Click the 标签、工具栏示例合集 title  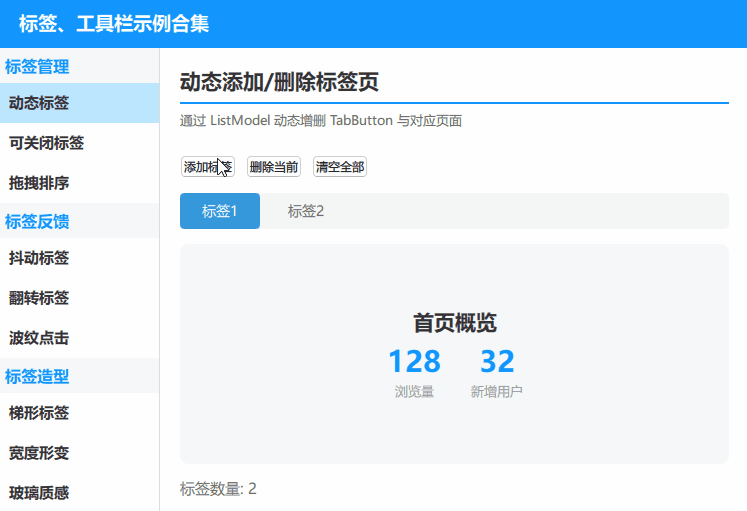[x=114, y=23]
